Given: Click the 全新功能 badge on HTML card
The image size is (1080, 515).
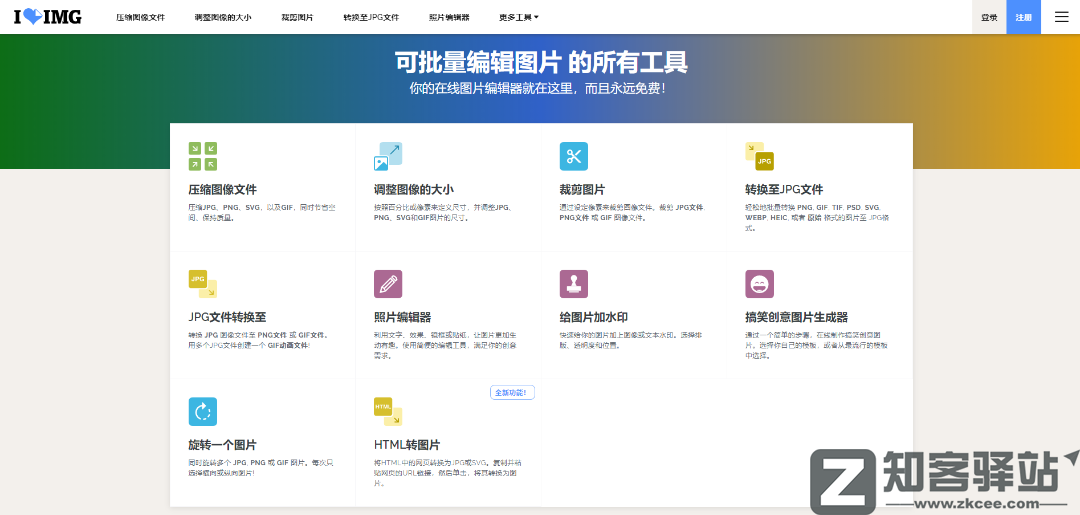Looking at the screenshot, I should pos(512,393).
